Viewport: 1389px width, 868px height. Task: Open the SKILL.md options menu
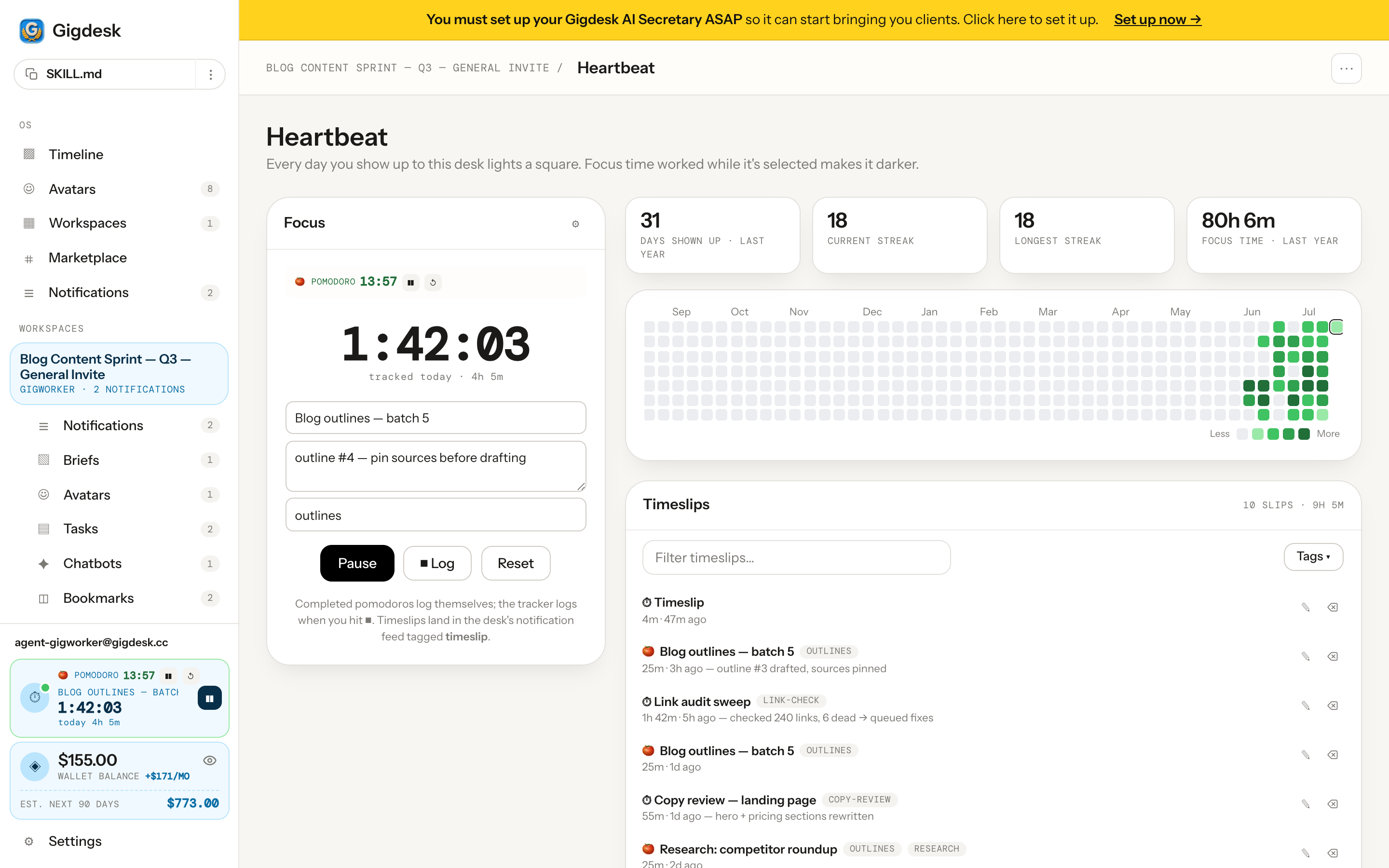211,74
